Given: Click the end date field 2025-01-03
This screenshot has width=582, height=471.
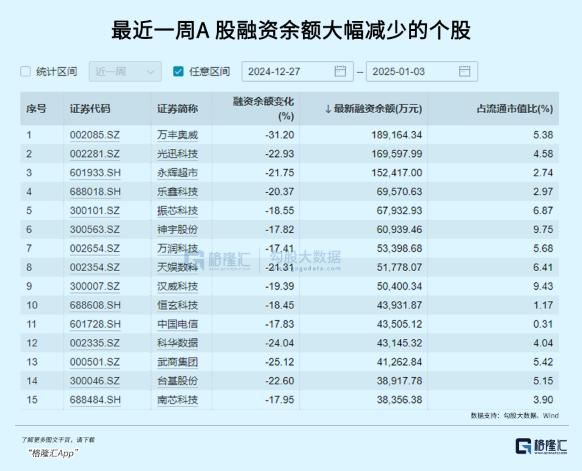Looking at the screenshot, I should point(422,71).
